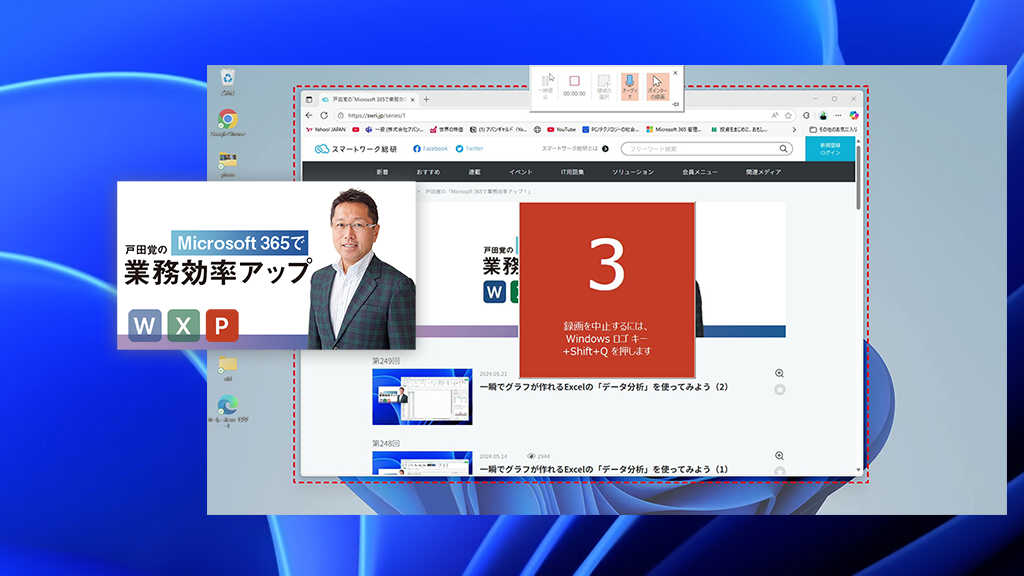Open a new tab with plus button

pyautogui.click(x=426, y=99)
